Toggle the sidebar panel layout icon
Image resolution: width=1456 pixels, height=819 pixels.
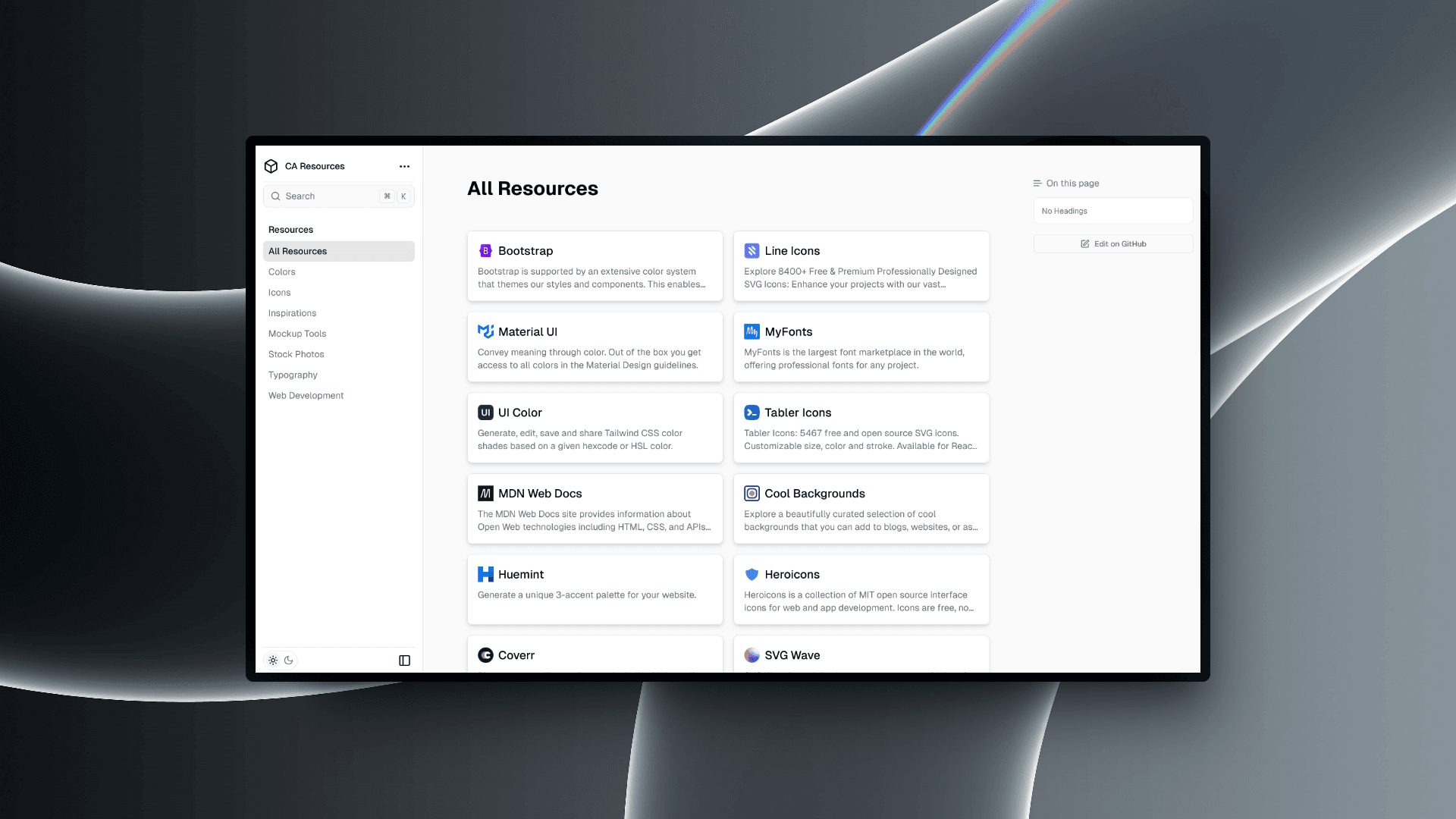tap(405, 660)
